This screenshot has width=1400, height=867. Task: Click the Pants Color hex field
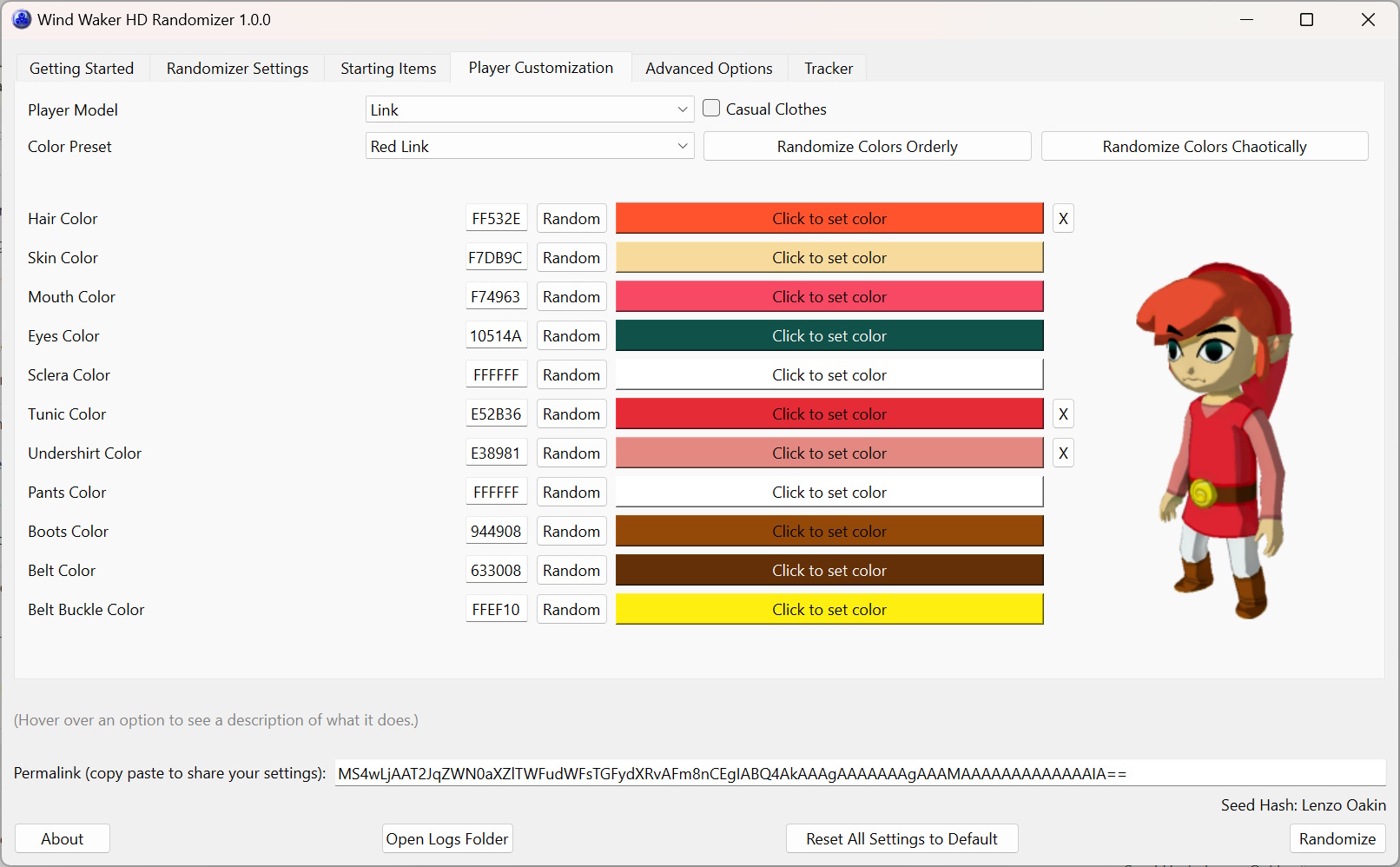click(496, 493)
